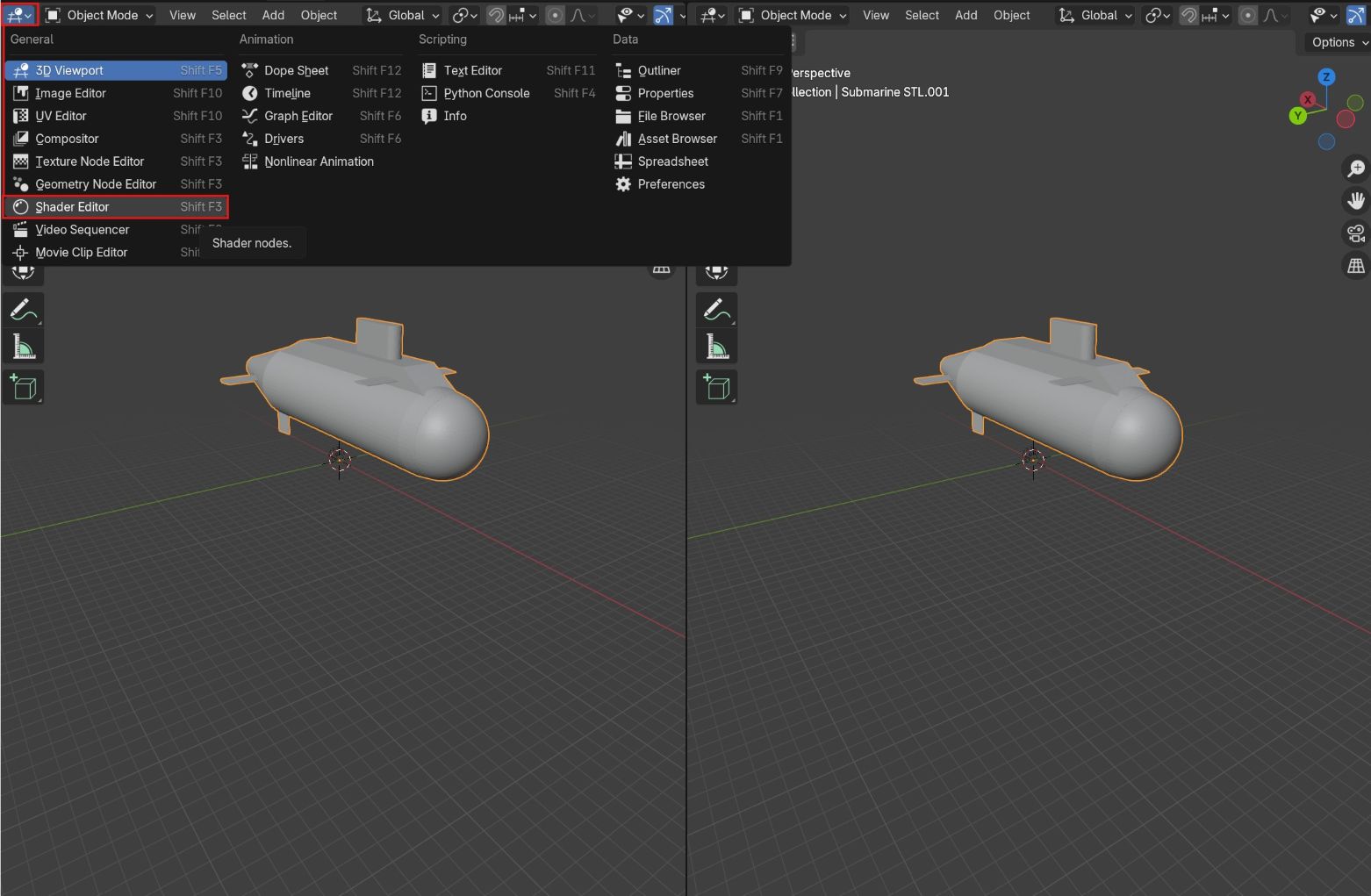The image size is (1371, 896).
Task: Toggle proportional editing in the left viewport header
Action: [x=555, y=15]
